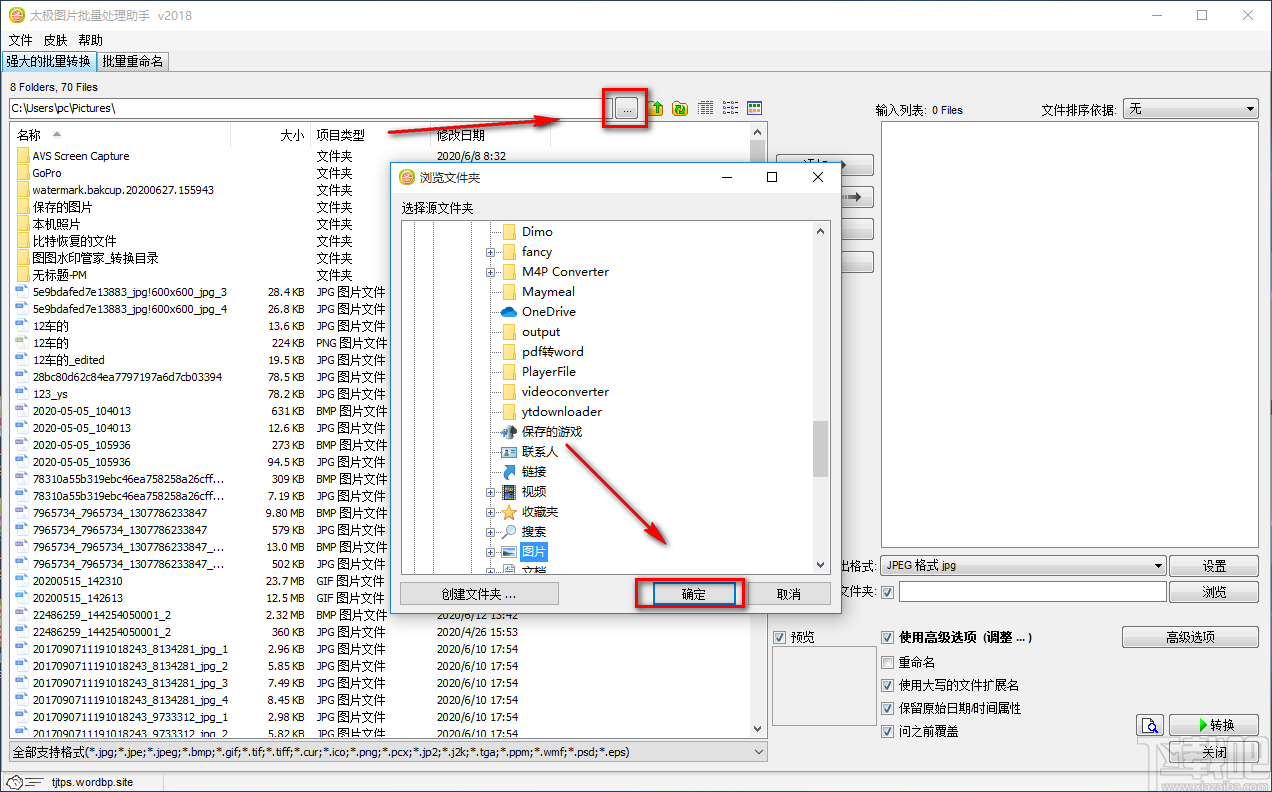The image size is (1272, 792).
Task: Click the 视频 film icon in tree
Action: 509,492
